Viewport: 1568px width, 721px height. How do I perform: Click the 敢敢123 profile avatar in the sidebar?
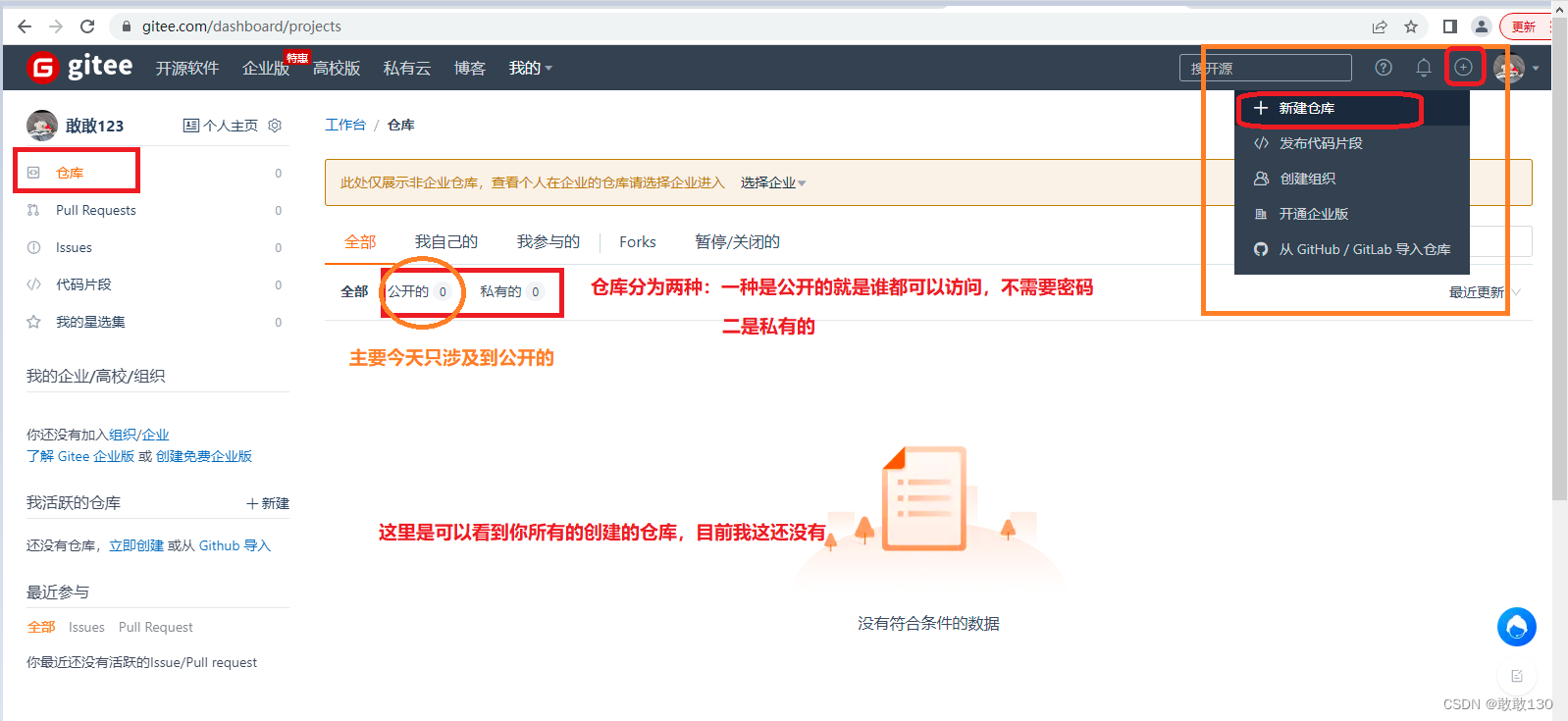(x=42, y=126)
